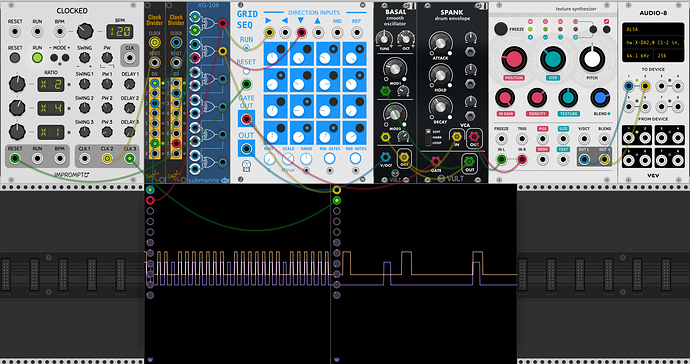Screen dimensions: 690x364
Task: Click AUDIO-8 TO DEVICE jack 1
Action: click(x=629, y=86)
